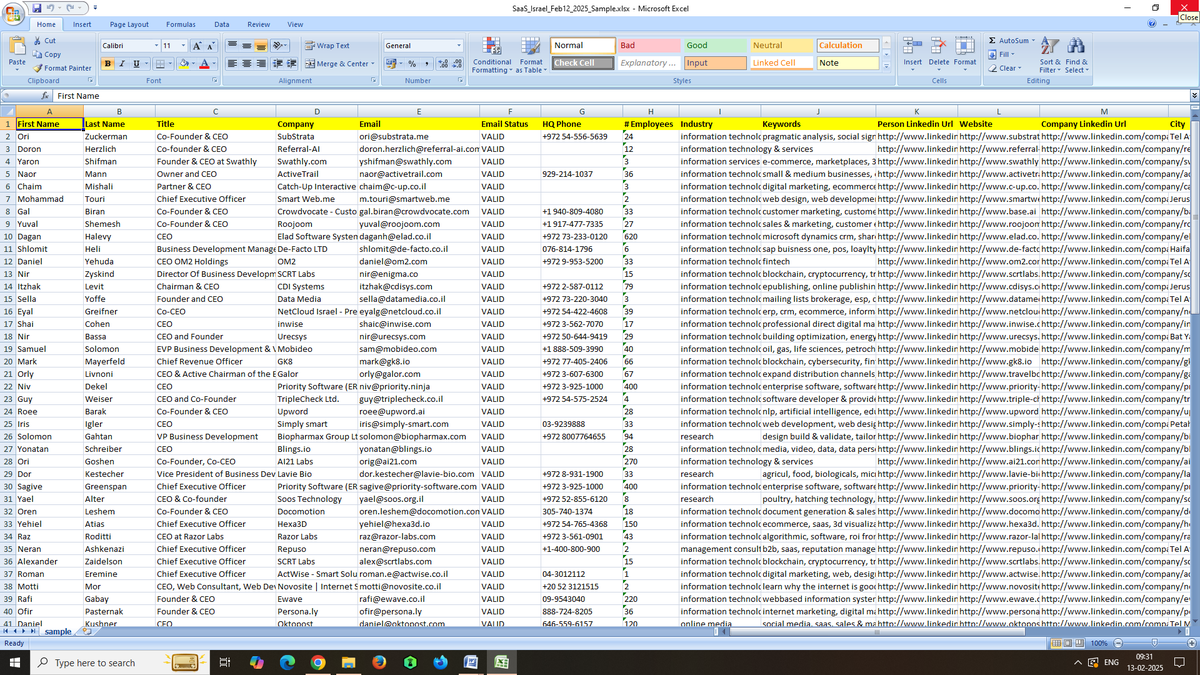The image size is (1200, 675).
Task: Open the Page Layout tab
Action: (x=129, y=24)
